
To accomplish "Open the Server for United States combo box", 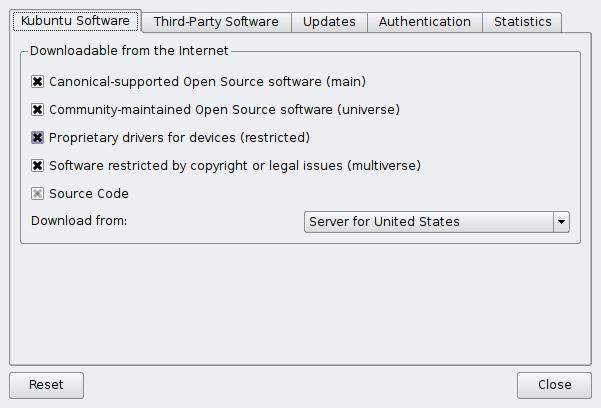I will [x=428, y=221].
